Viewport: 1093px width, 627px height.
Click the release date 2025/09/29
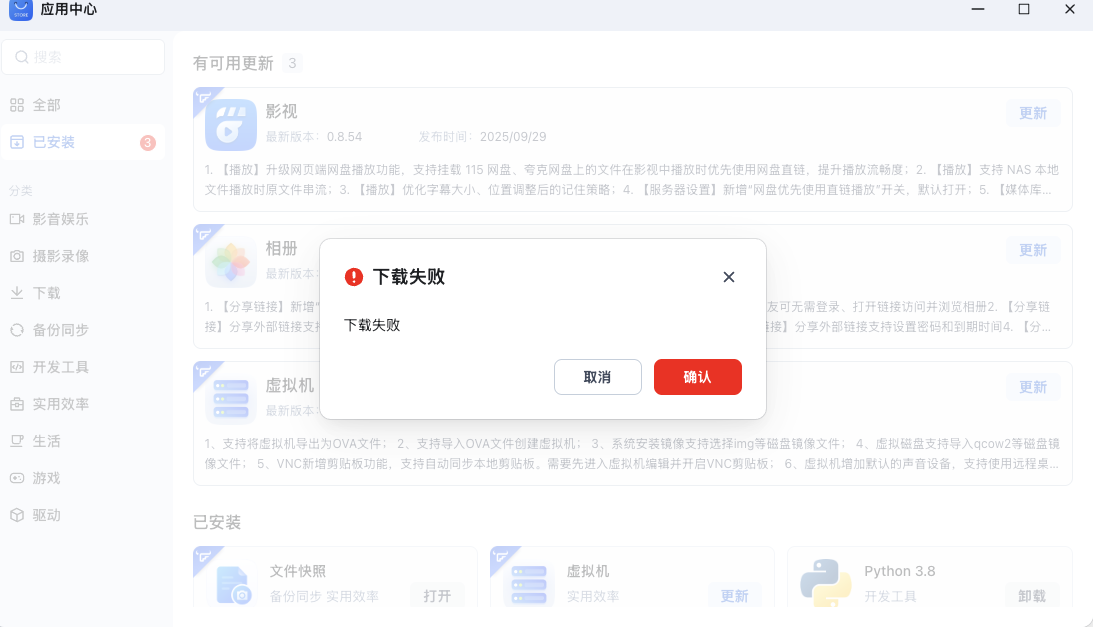[x=513, y=137]
